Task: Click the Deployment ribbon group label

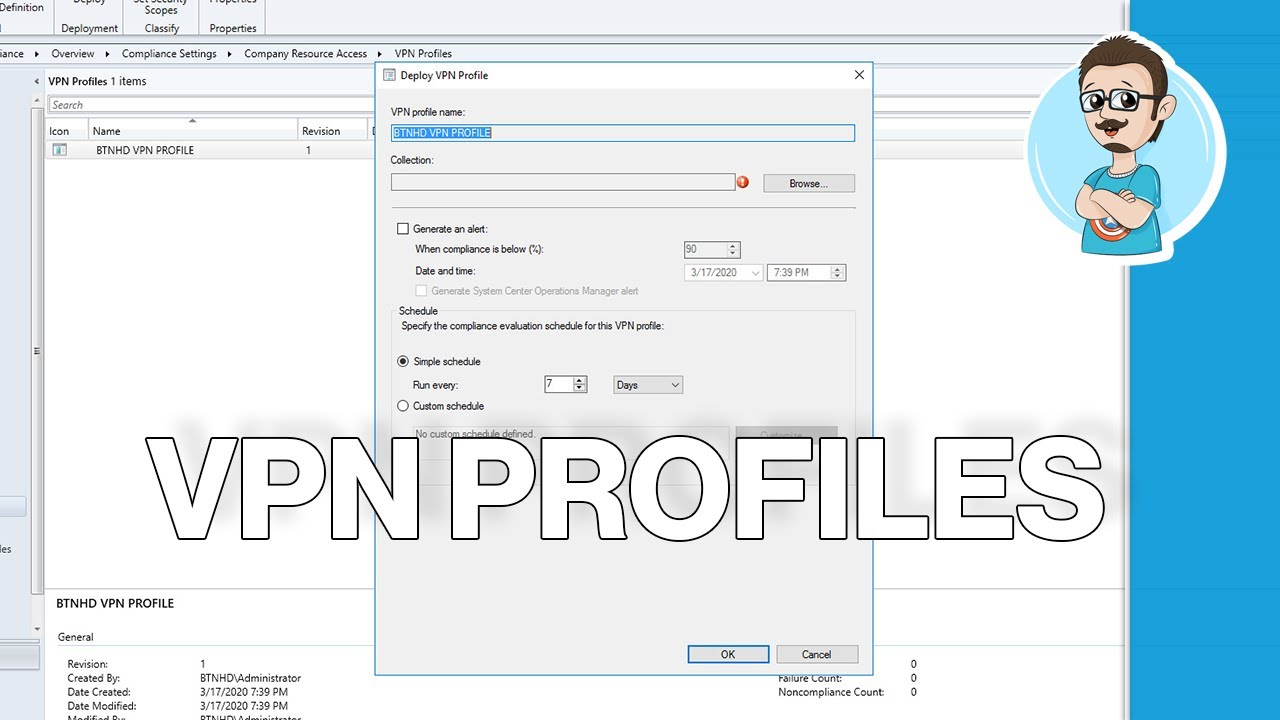Action: click(x=90, y=29)
